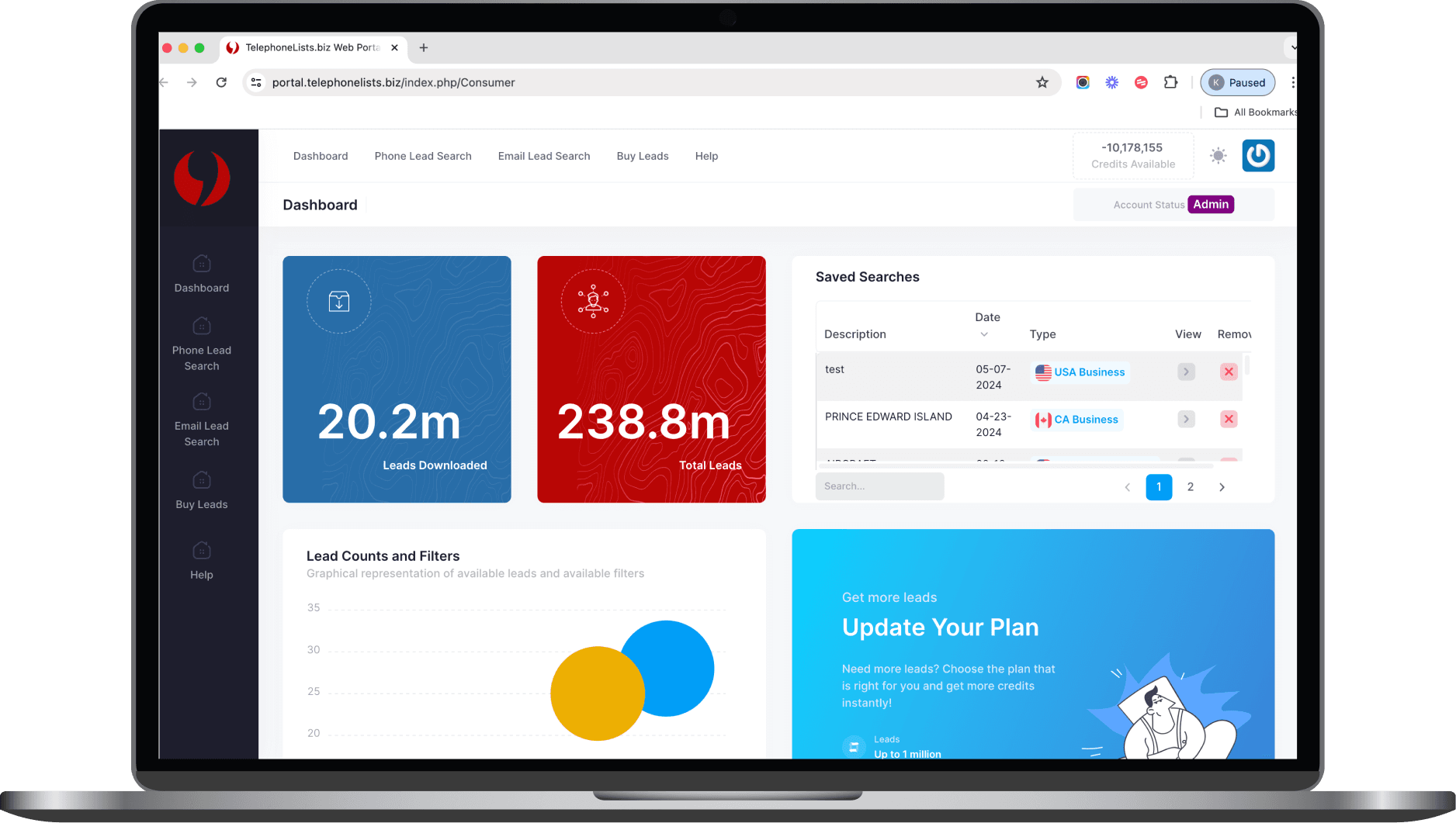Open the Dashboard top menu item

pos(321,156)
